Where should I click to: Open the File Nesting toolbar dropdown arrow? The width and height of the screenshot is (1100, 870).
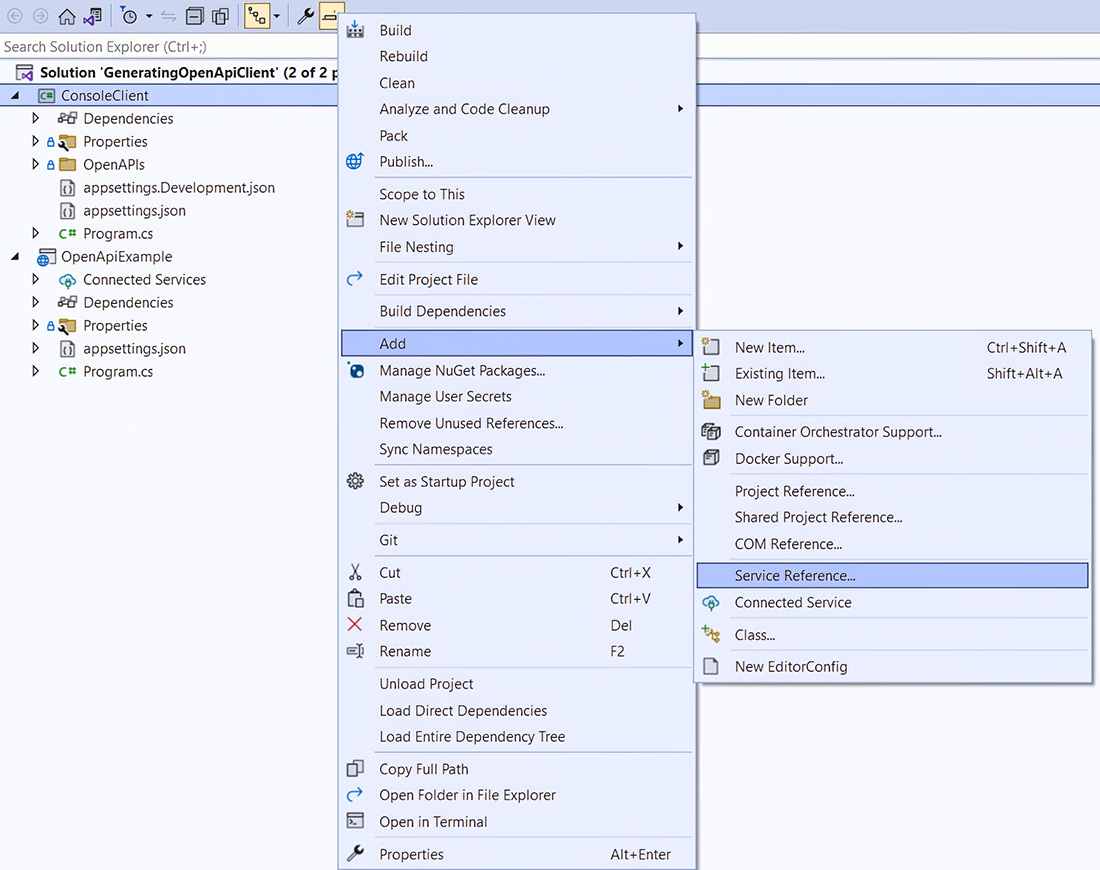276,16
